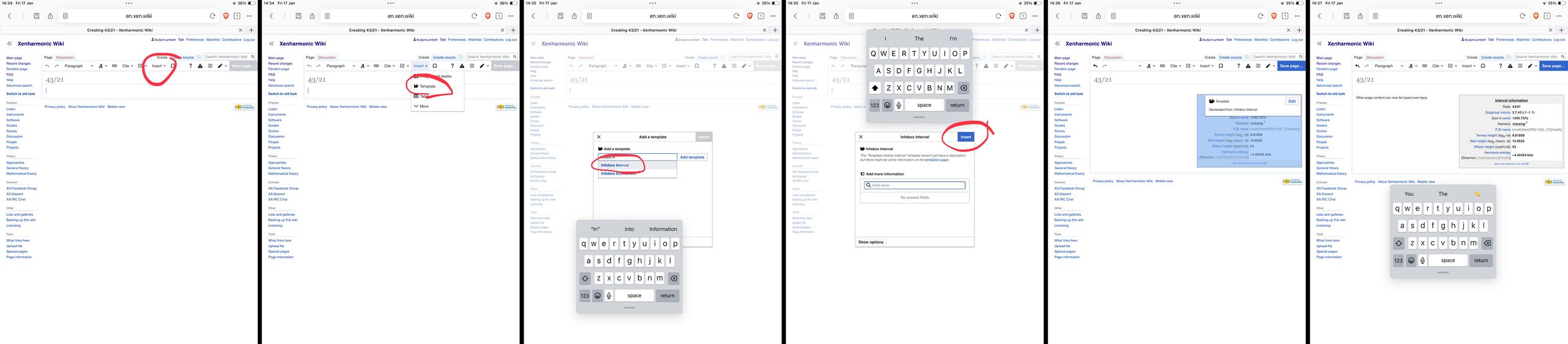Open the red-circled Insert dropdown in toolbar
Screen dimensions: 1568x344
[x=159, y=66]
